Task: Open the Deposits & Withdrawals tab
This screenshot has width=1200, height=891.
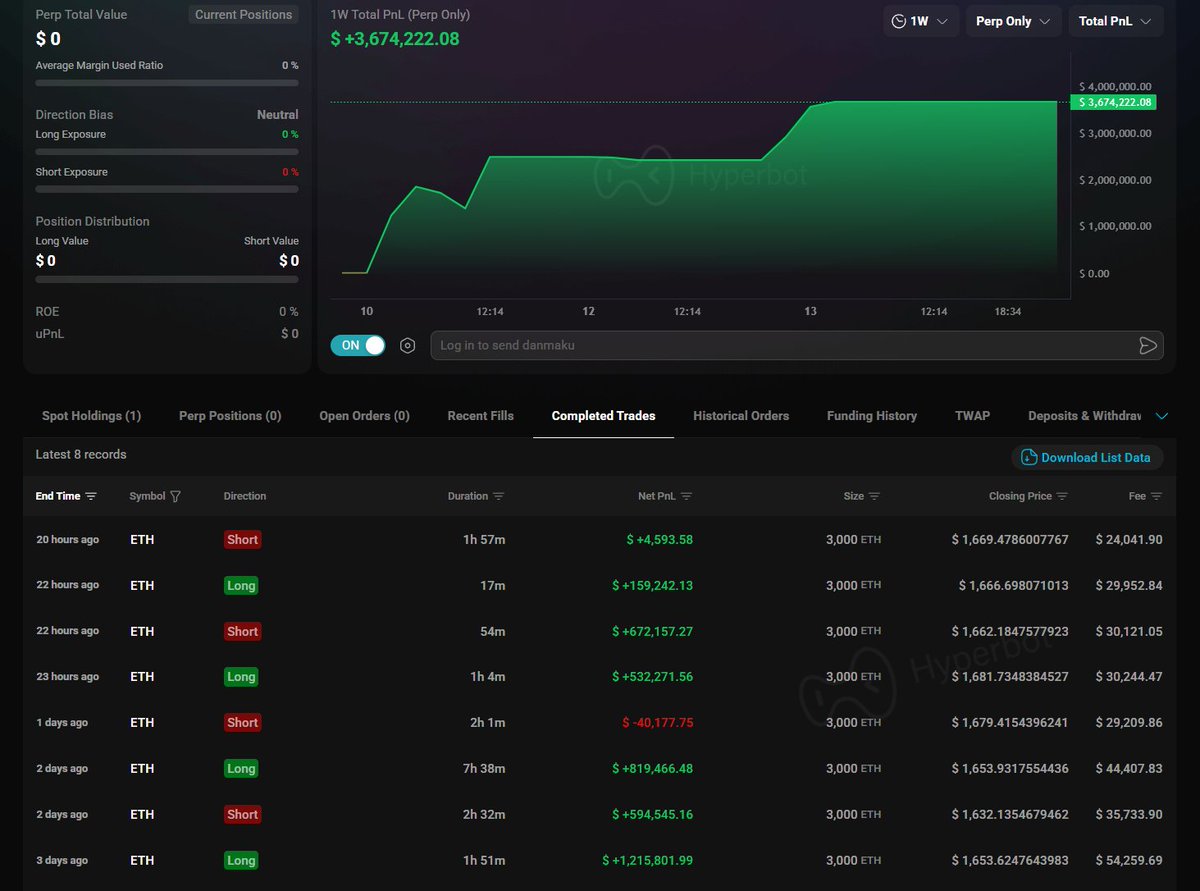Action: click(x=1085, y=416)
